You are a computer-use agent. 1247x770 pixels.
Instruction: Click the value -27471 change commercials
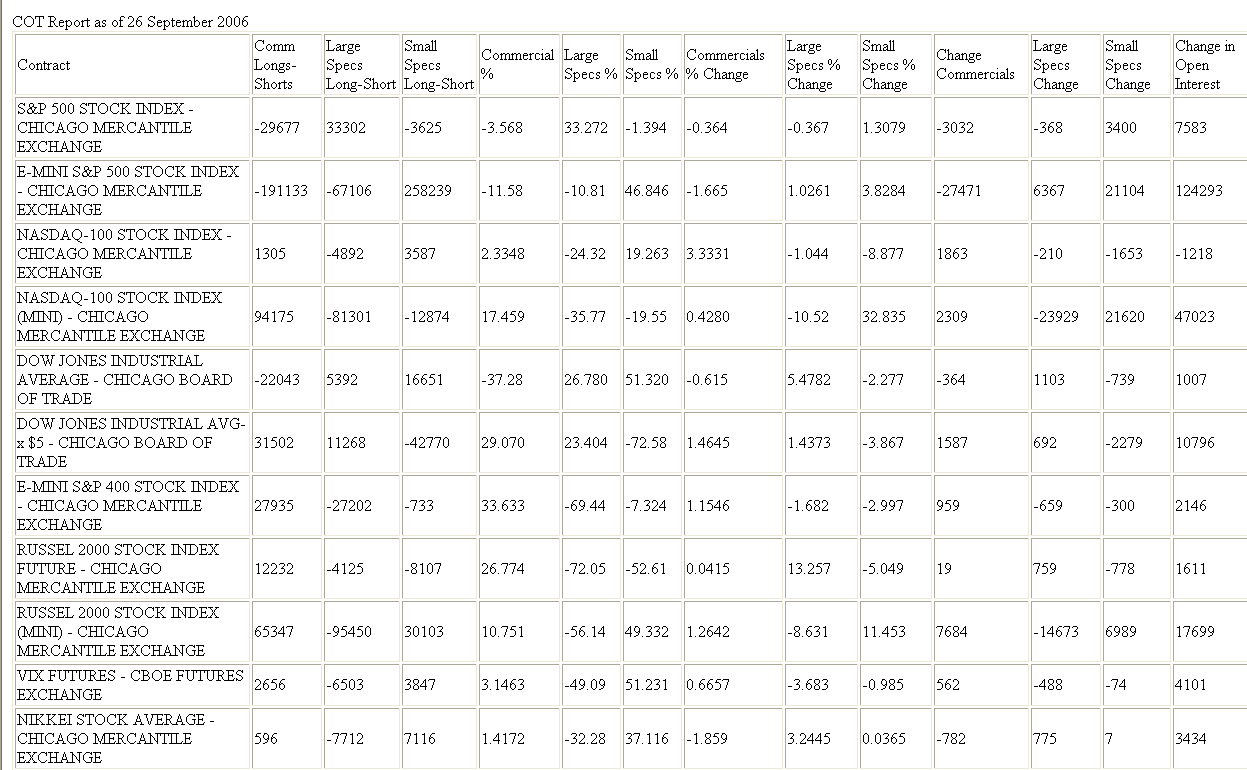click(960, 191)
